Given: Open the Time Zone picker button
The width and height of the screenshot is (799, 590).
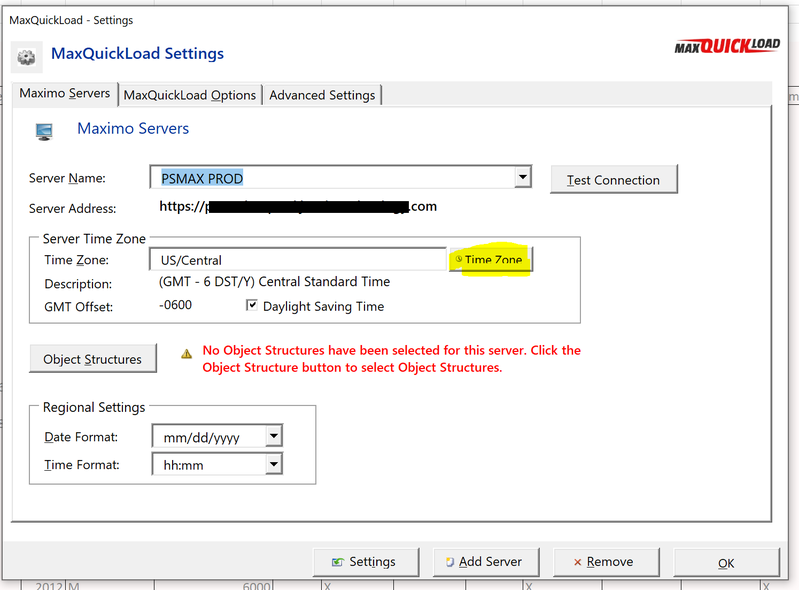Looking at the screenshot, I should tap(491, 259).
